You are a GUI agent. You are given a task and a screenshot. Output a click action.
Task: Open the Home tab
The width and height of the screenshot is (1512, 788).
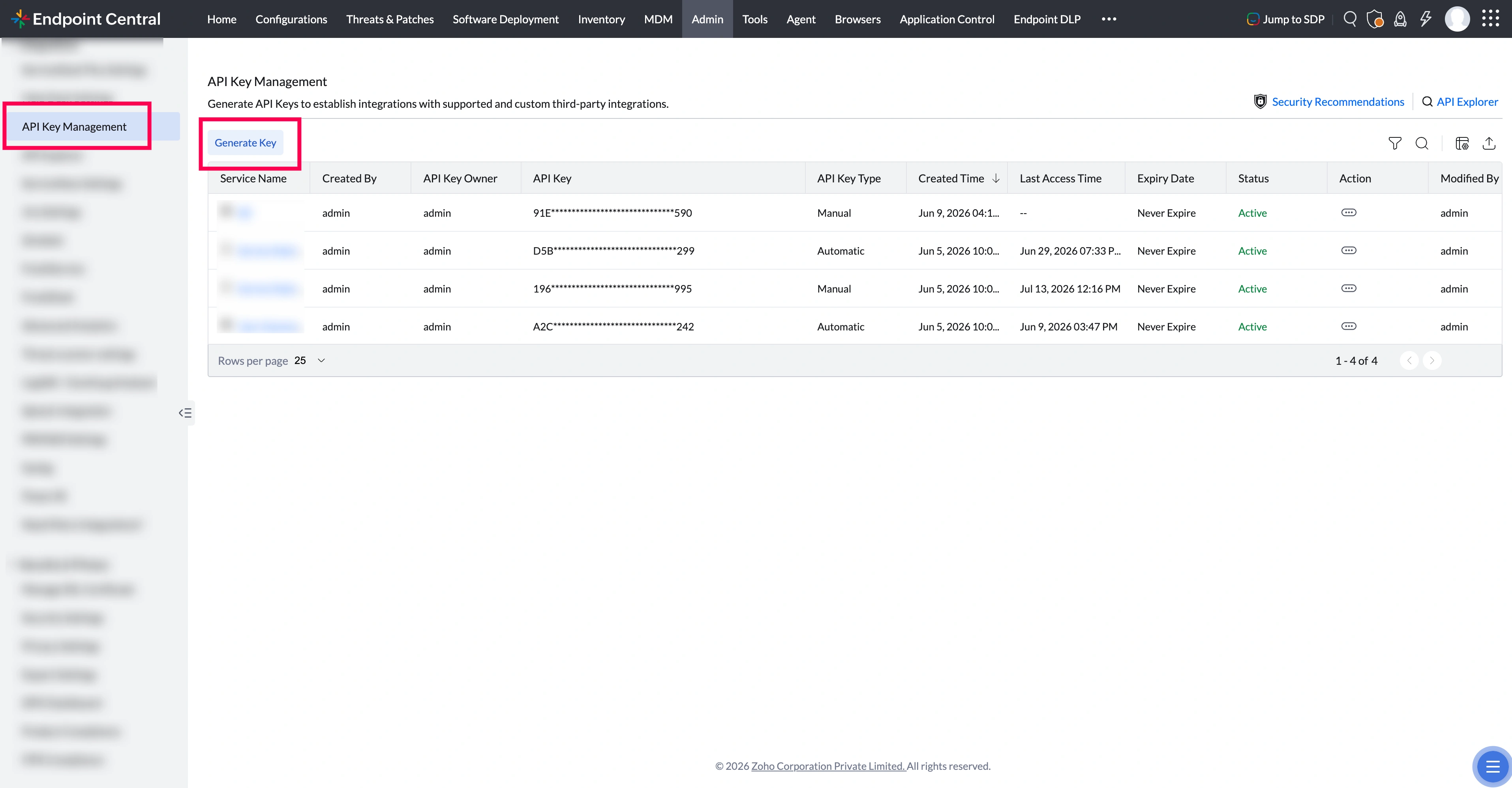click(x=222, y=19)
